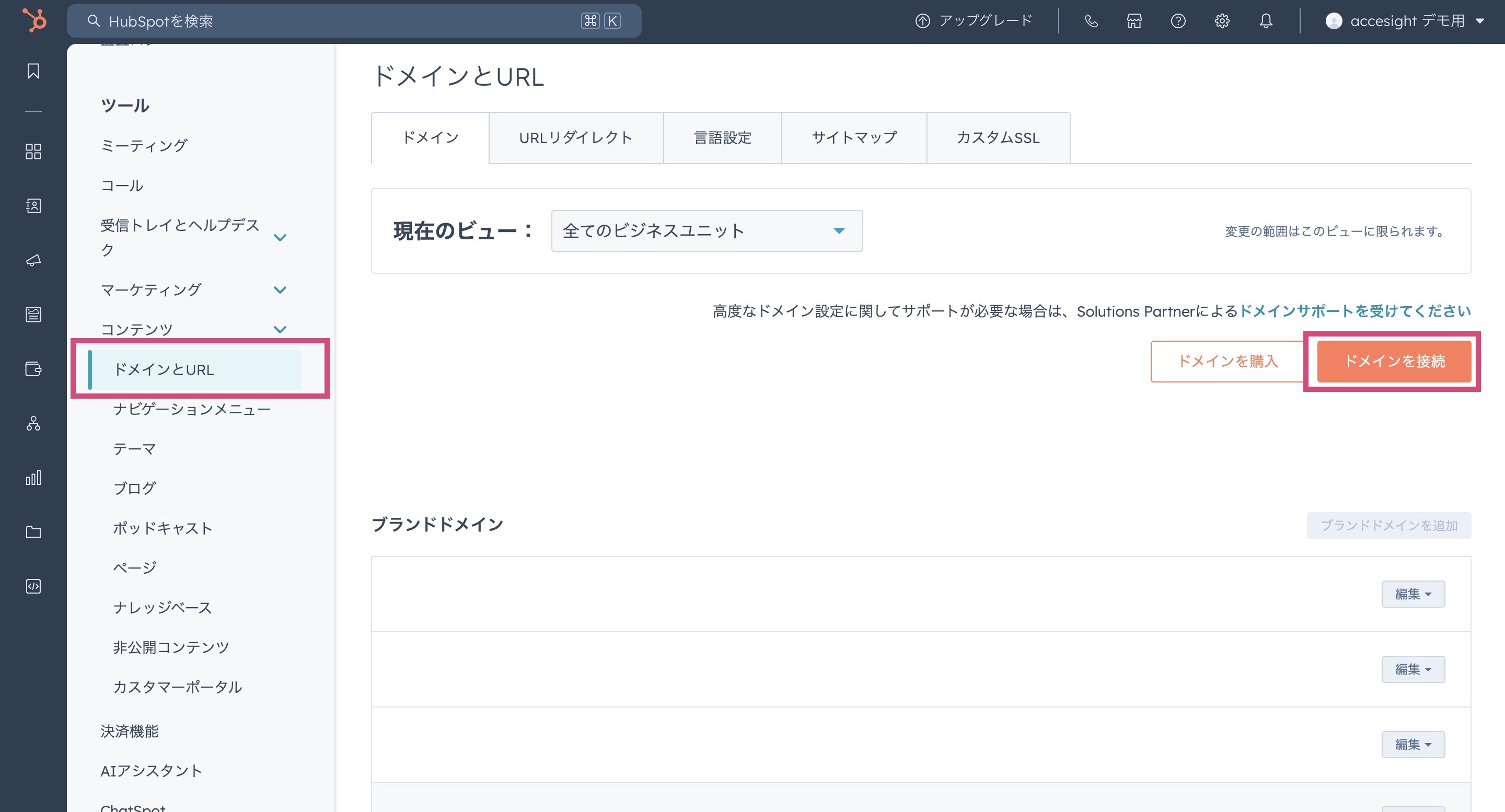Click the settings gear icon

click(x=1222, y=21)
